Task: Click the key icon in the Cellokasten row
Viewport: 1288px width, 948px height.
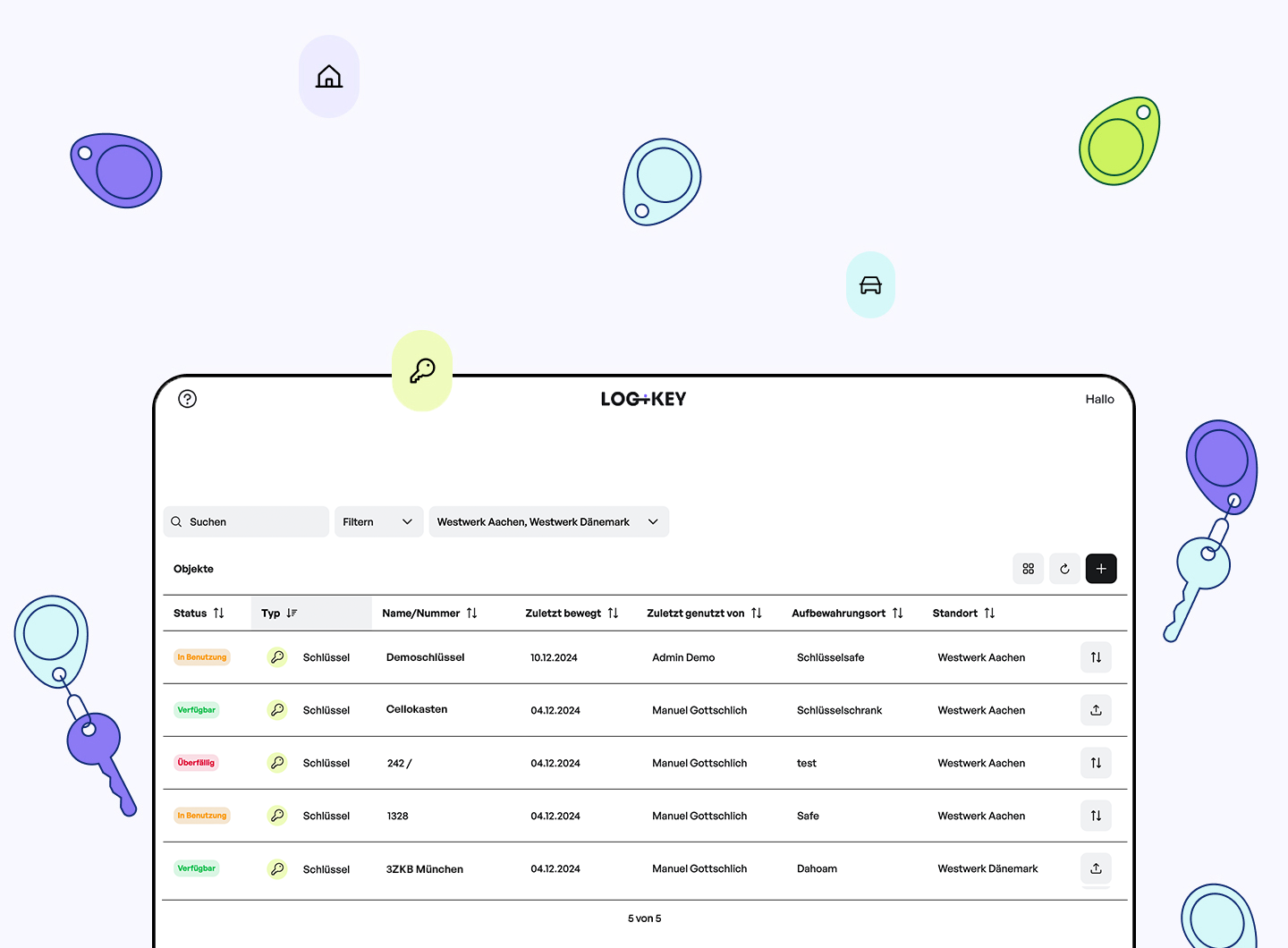Action: (x=277, y=710)
